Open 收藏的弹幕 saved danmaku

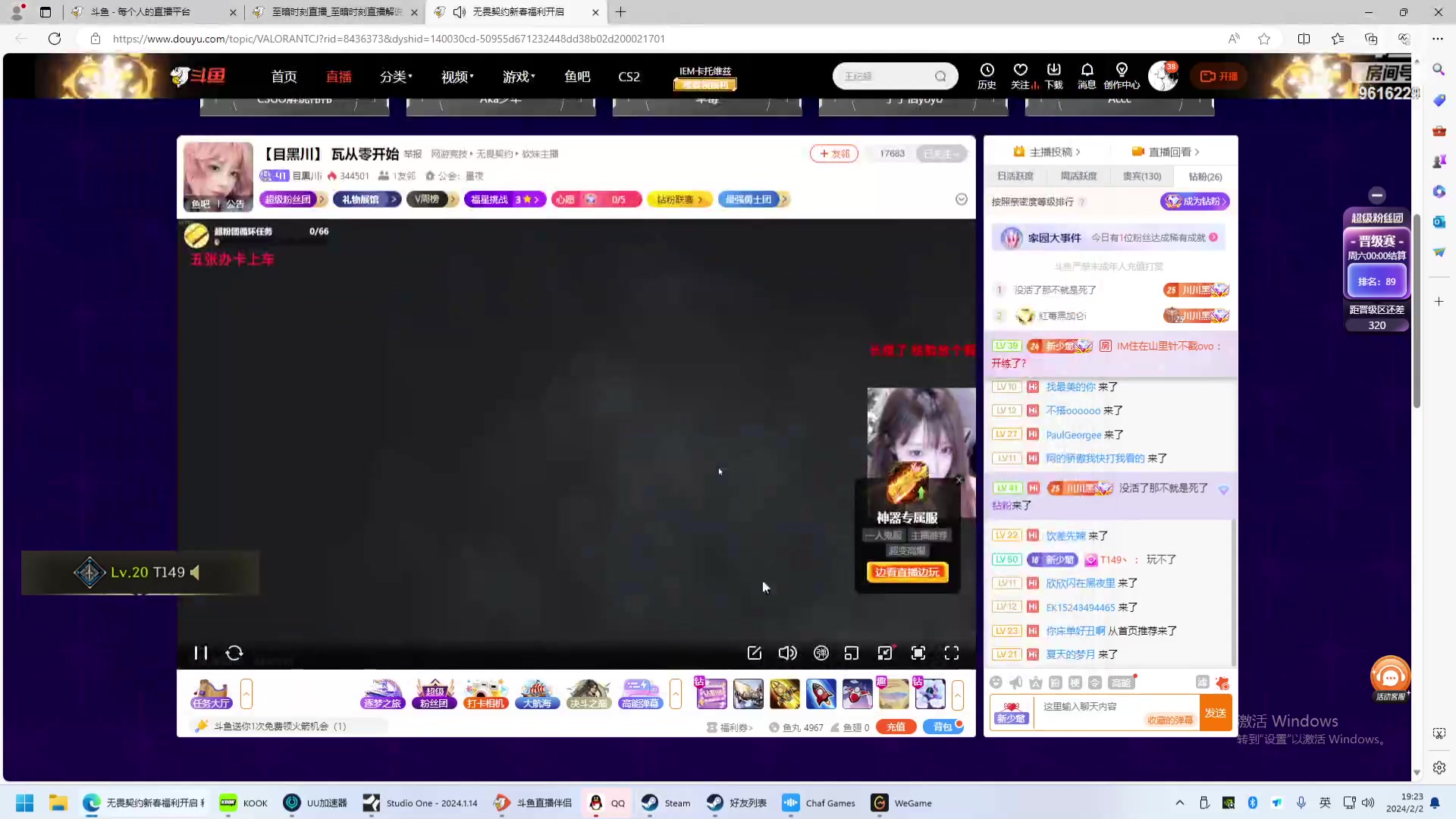(x=1170, y=720)
